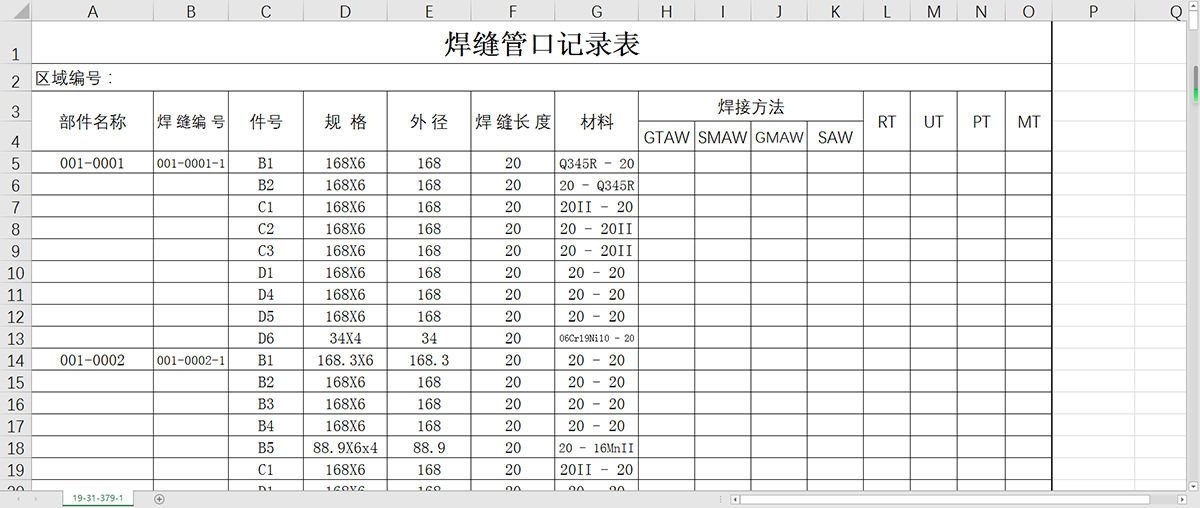Select the material cell 20 - 16MnII
Viewport: 1200px width, 508px height.
point(596,448)
